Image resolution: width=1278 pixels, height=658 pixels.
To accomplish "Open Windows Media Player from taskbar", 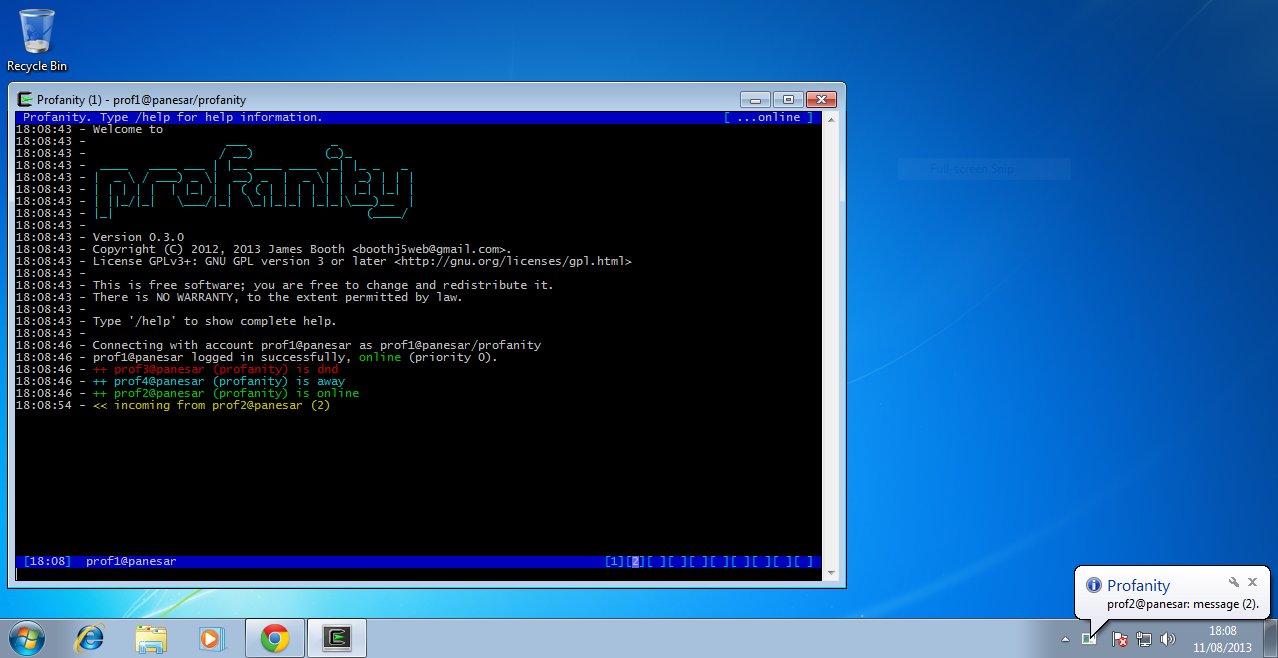I will (x=212, y=638).
